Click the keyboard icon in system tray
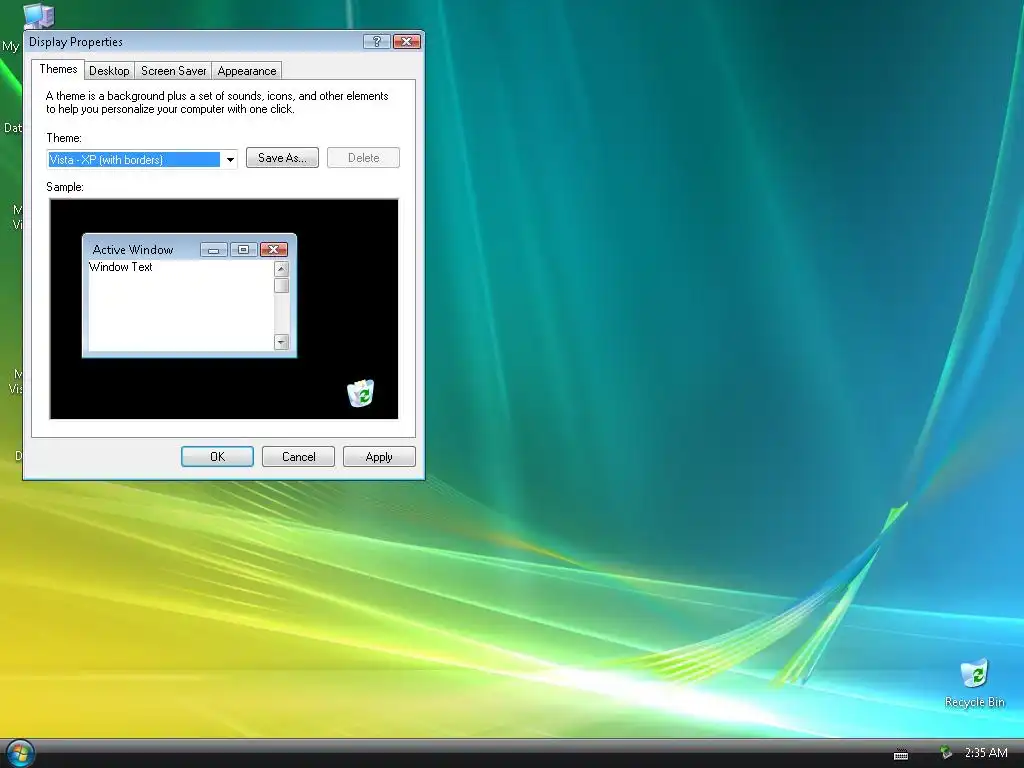 [901, 754]
